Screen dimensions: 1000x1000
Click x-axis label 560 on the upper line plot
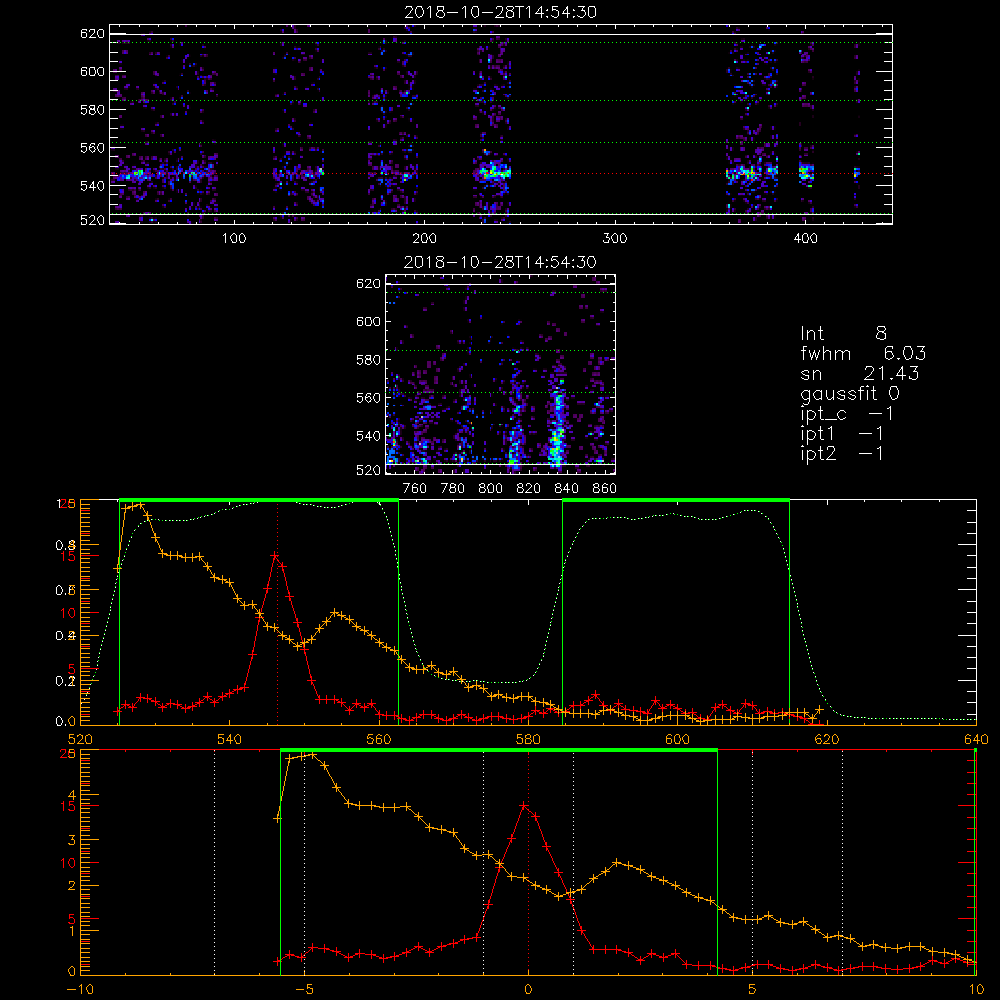pos(379,739)
